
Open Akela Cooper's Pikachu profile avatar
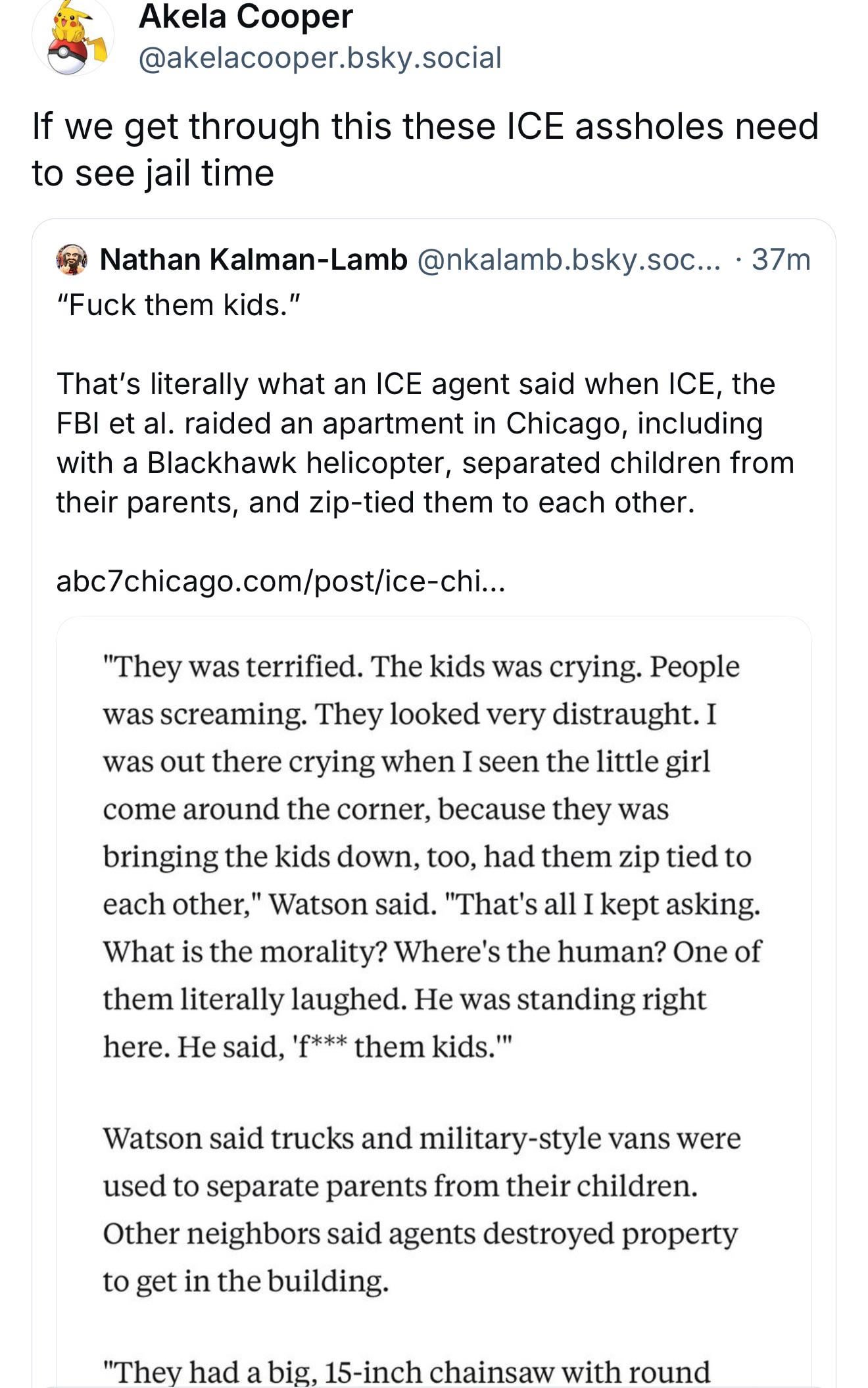pos(72,37)
